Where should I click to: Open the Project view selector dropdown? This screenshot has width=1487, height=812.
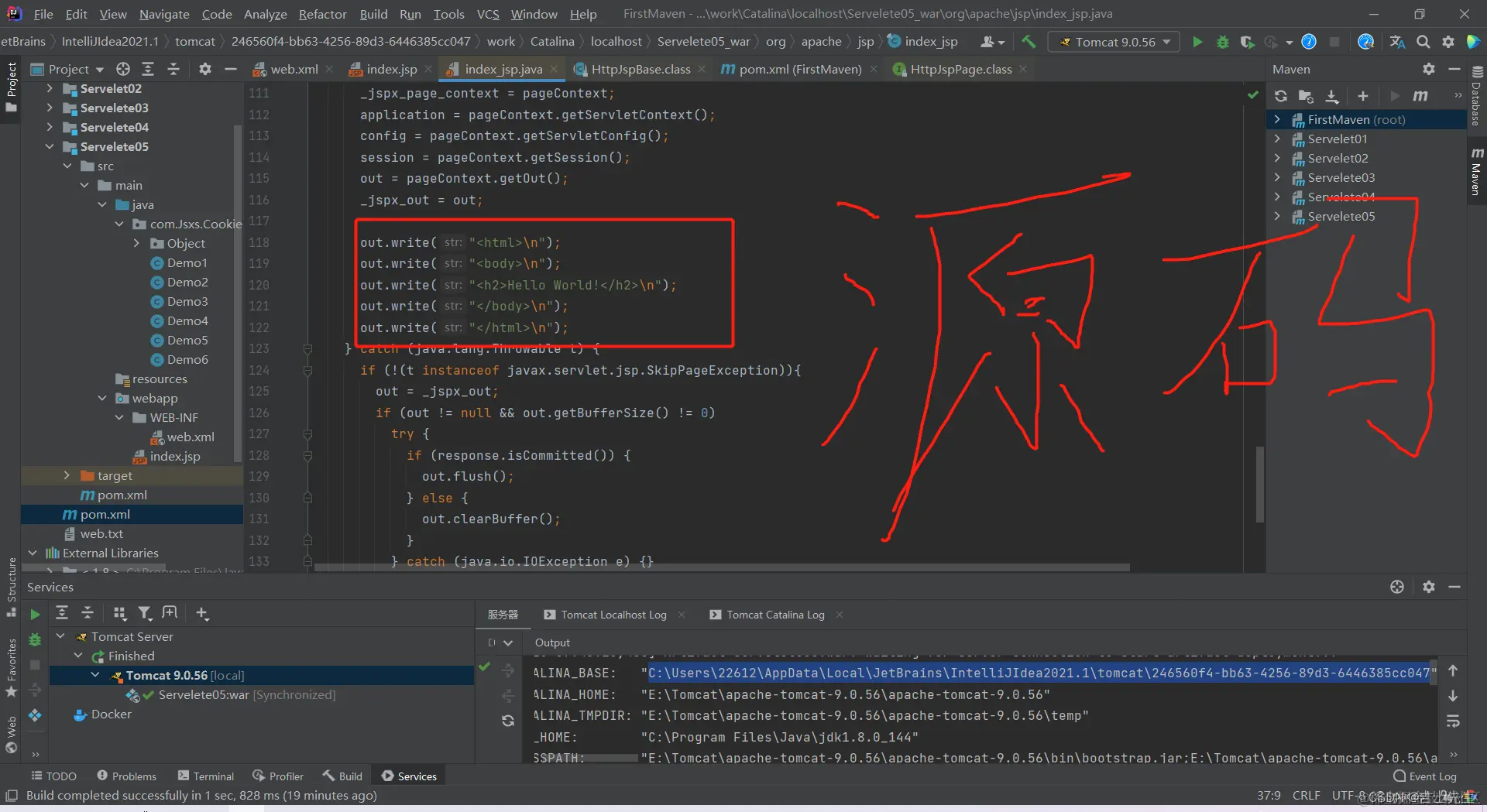click(67, 69)
